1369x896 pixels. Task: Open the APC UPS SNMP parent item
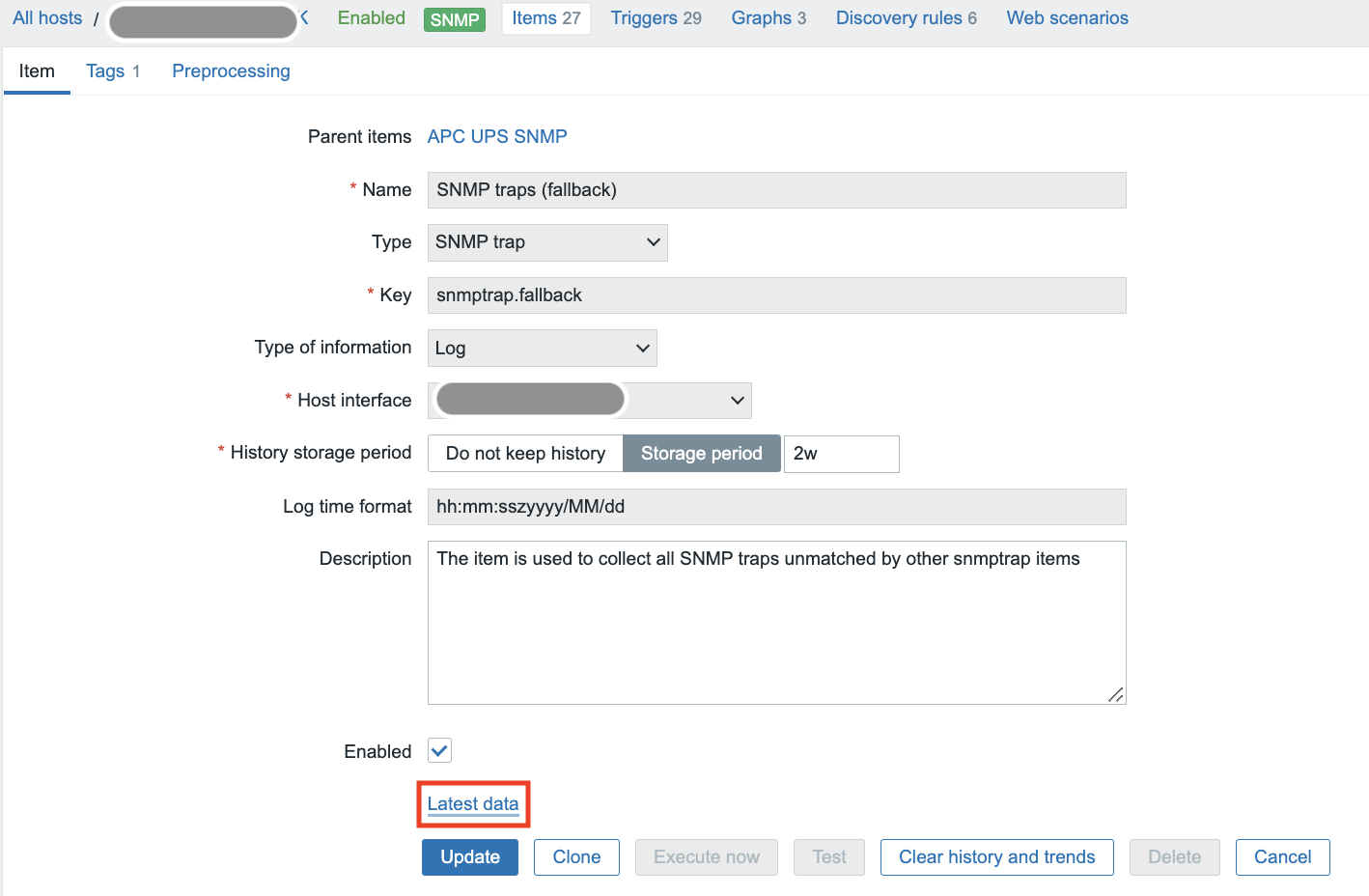point(496,136)
